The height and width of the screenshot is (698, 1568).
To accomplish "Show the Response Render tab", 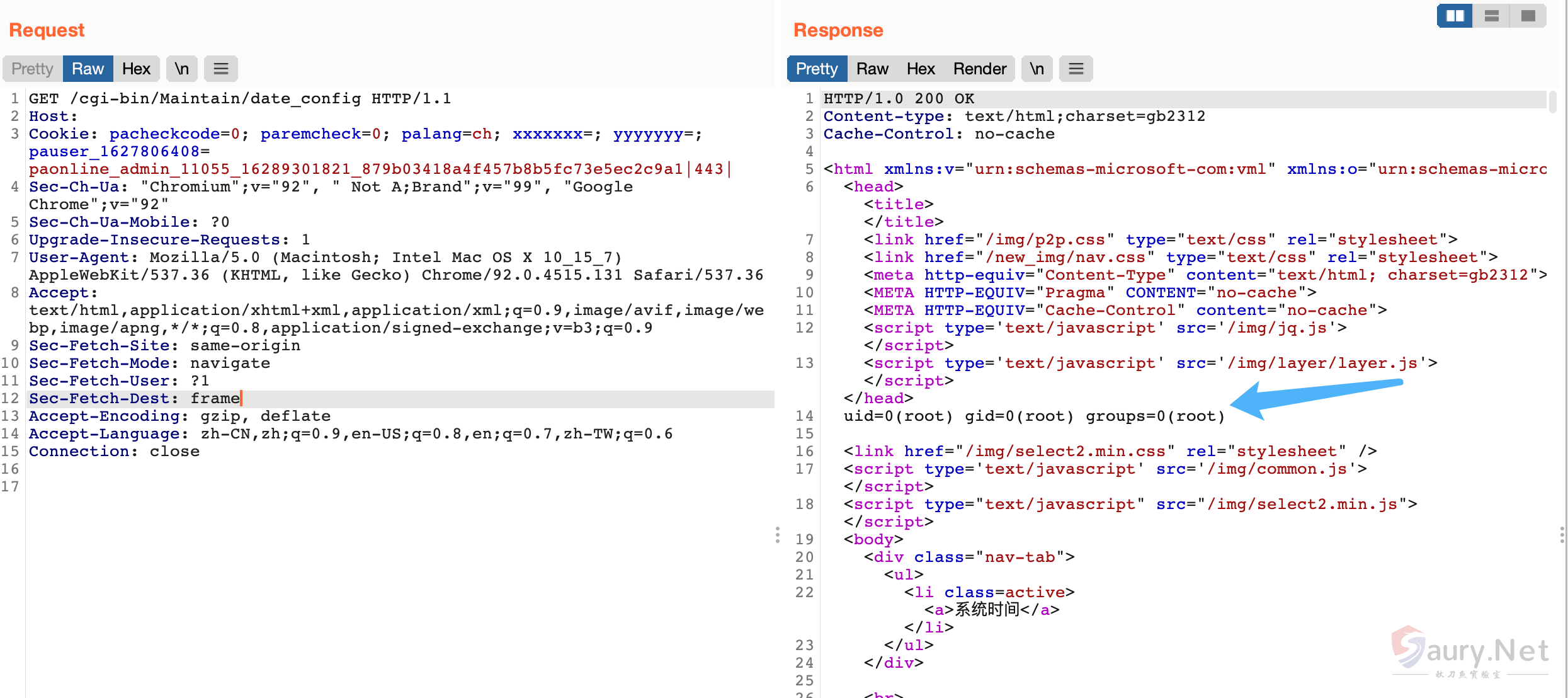I will click(979, 69).
